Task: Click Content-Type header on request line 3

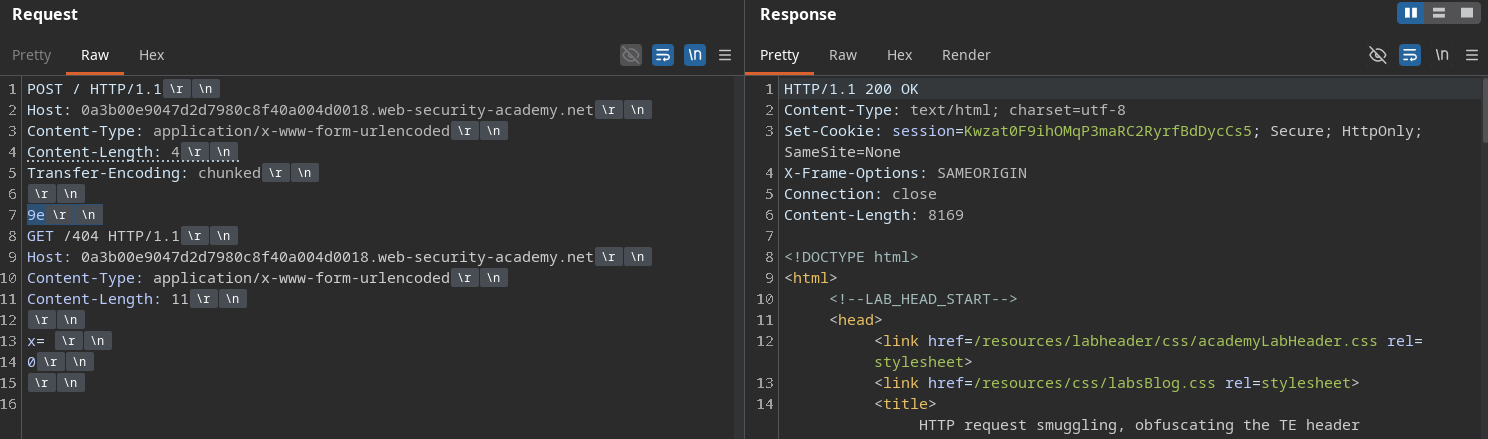Action: pos(238,131)
